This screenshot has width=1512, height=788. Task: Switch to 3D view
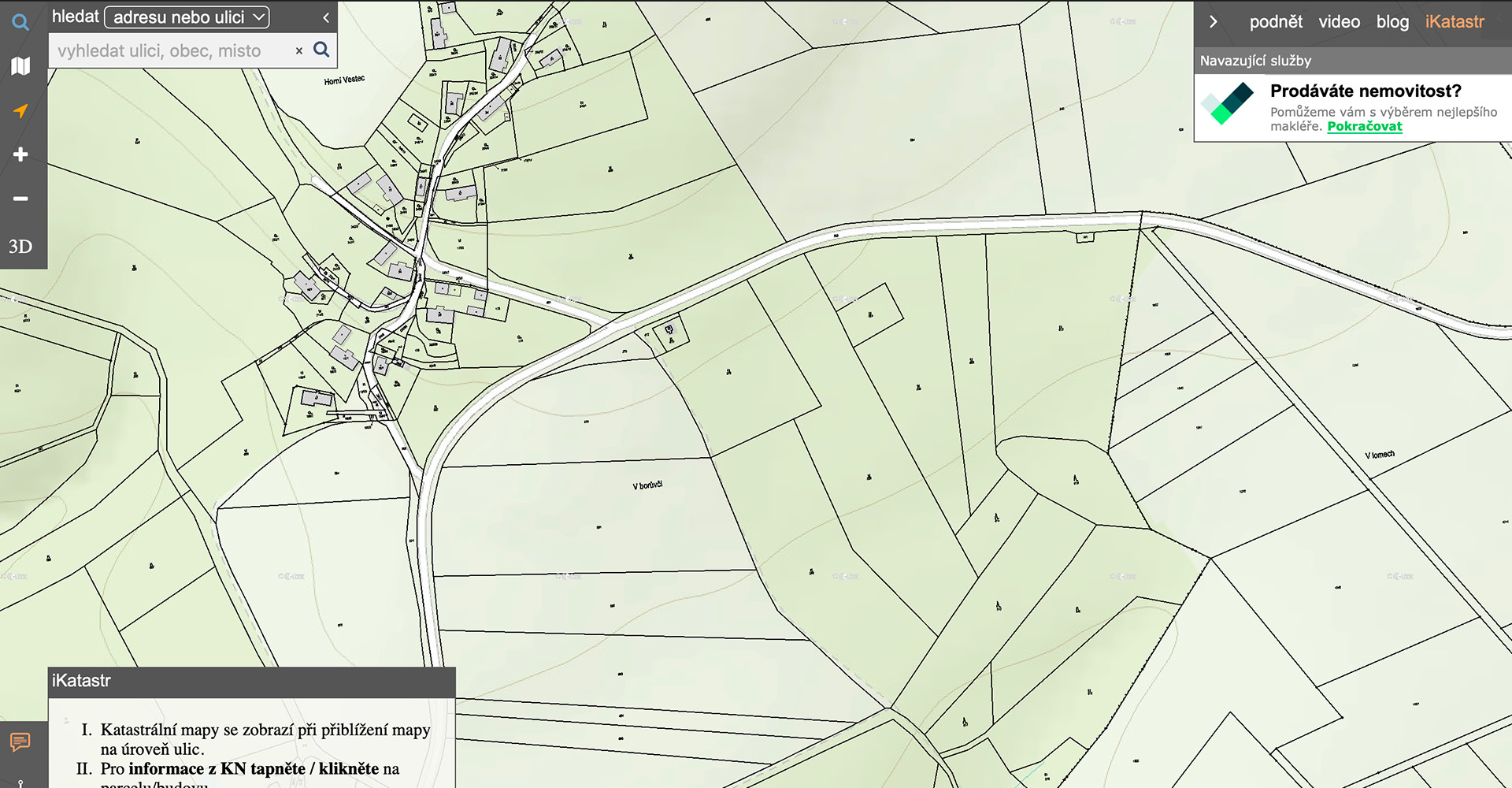[20, 247]
